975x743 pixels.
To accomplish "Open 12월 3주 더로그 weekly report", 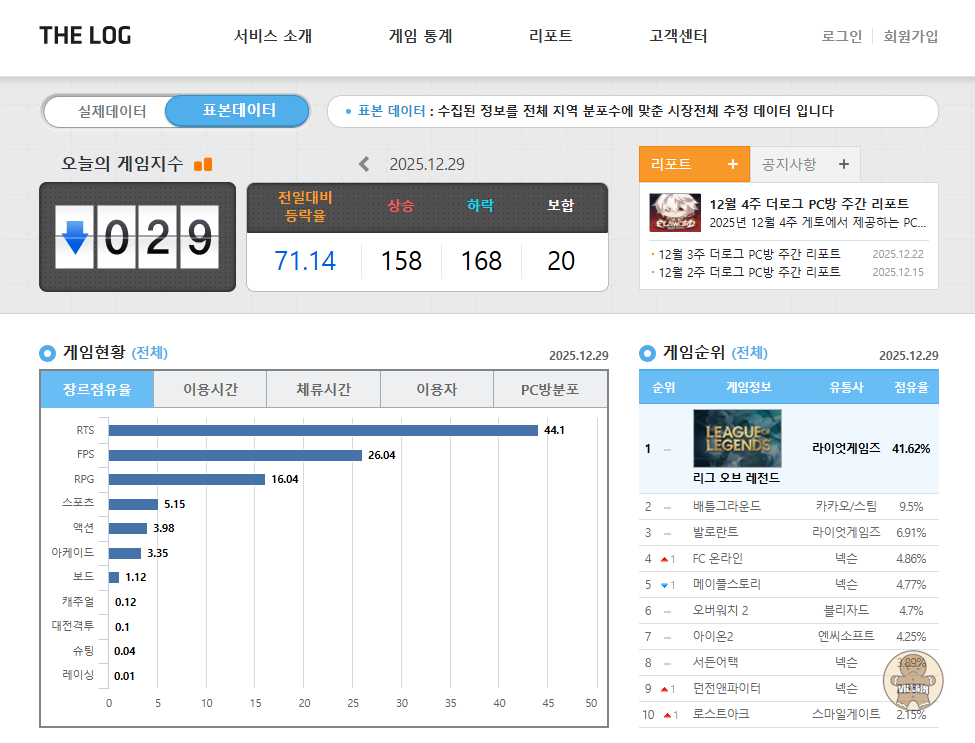I will coord(749,254).
